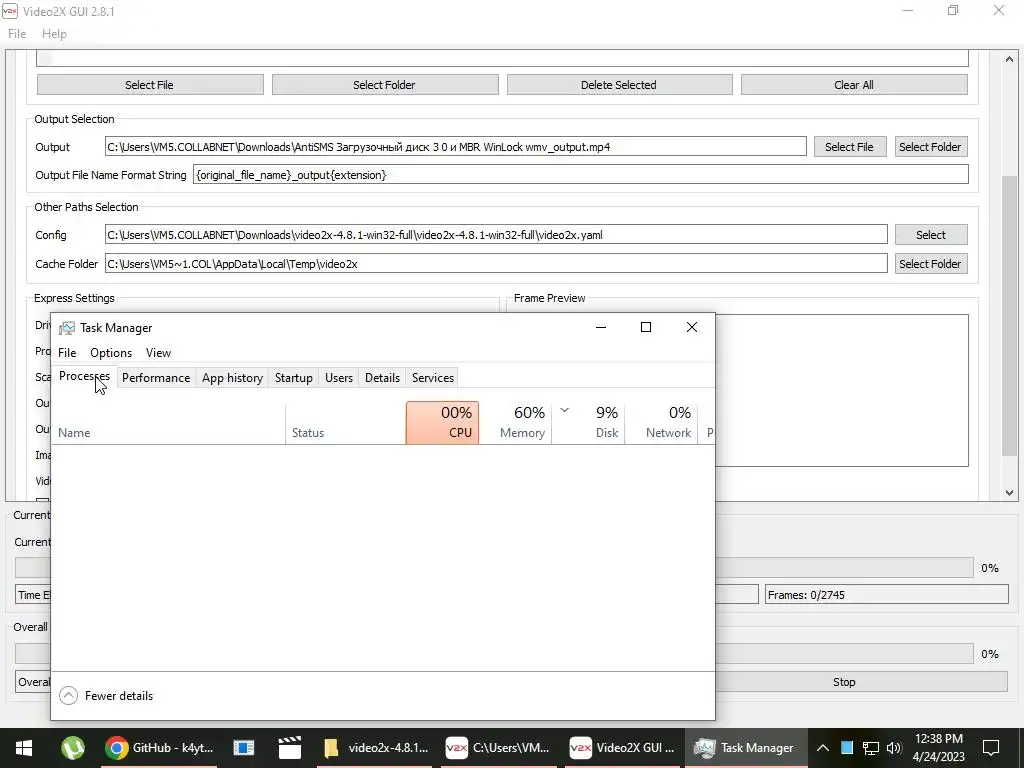Stop the Video2X upscaling process

coord(861,682)
